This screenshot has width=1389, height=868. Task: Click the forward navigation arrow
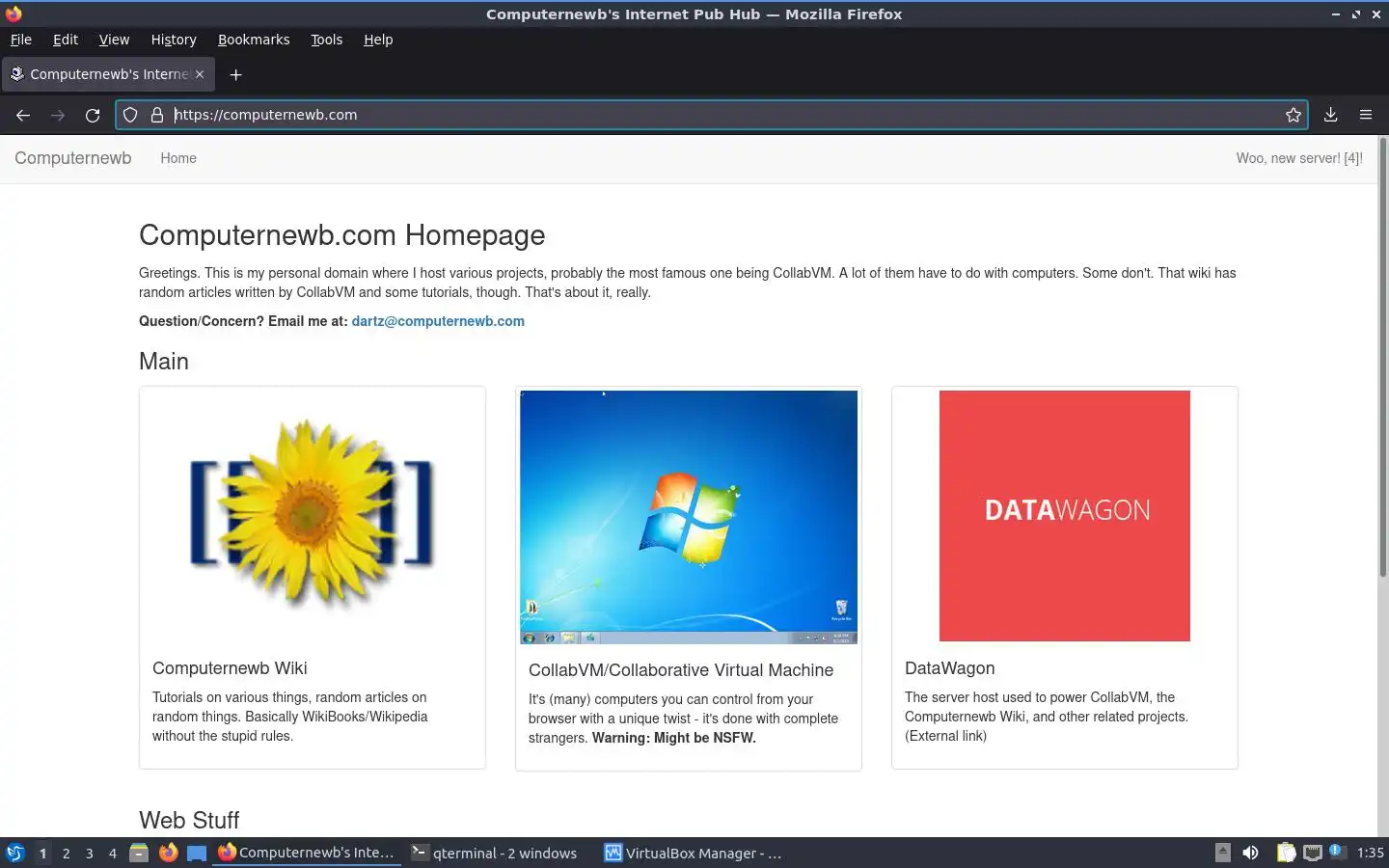[x=58, y=115]
